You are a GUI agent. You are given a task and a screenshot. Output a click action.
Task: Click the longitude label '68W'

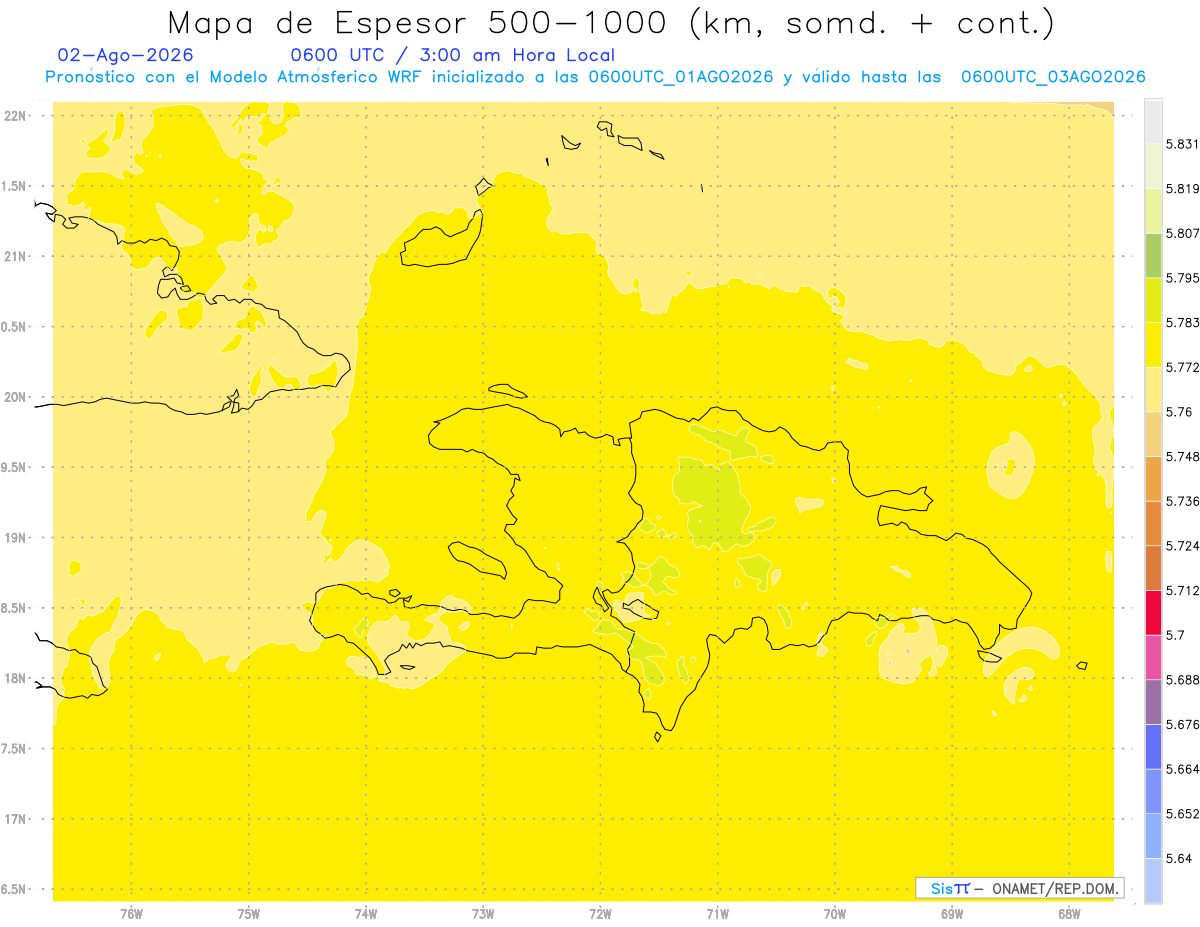click(x=1069, y=913)
